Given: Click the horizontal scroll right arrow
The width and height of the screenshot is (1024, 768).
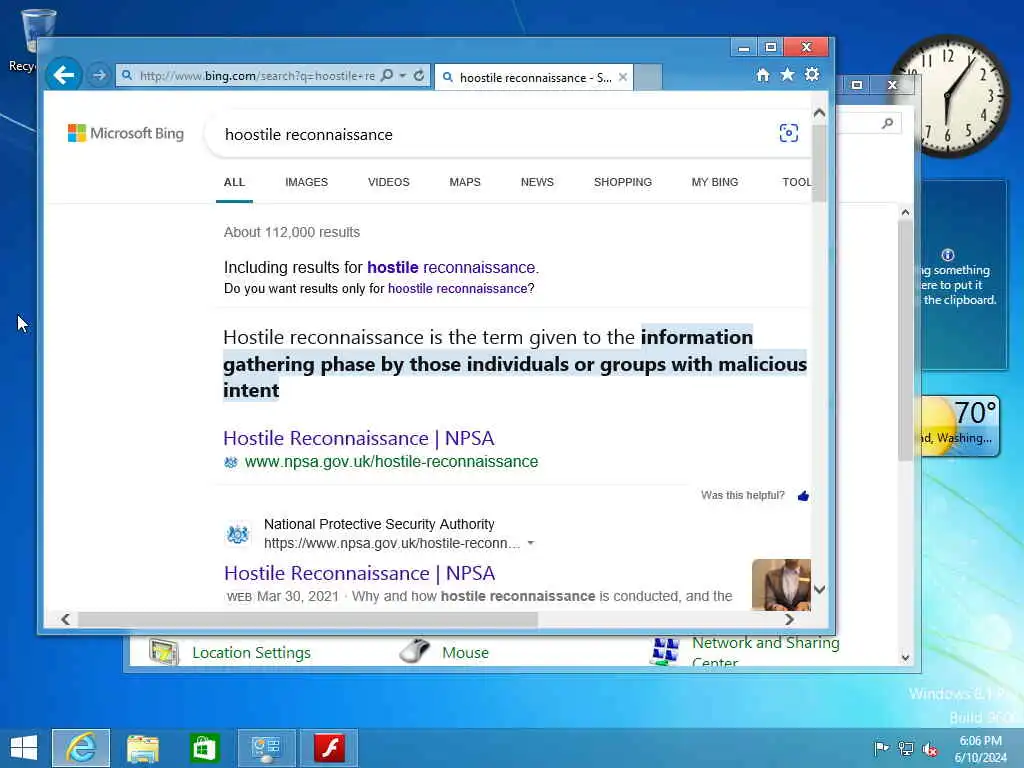Looking at the screenshot, I should (790, 619).
